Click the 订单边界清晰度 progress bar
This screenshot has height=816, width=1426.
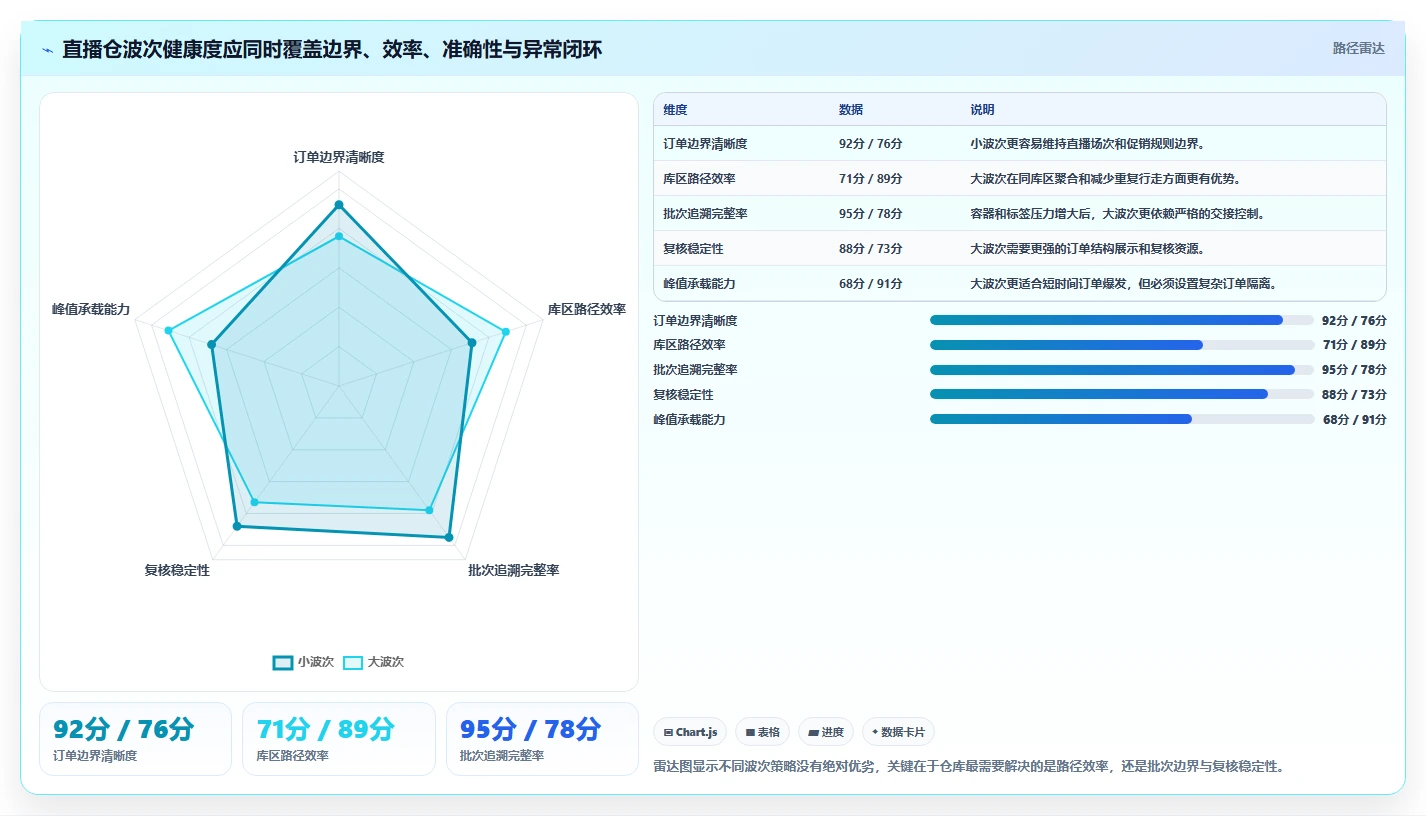(1122, 320)
